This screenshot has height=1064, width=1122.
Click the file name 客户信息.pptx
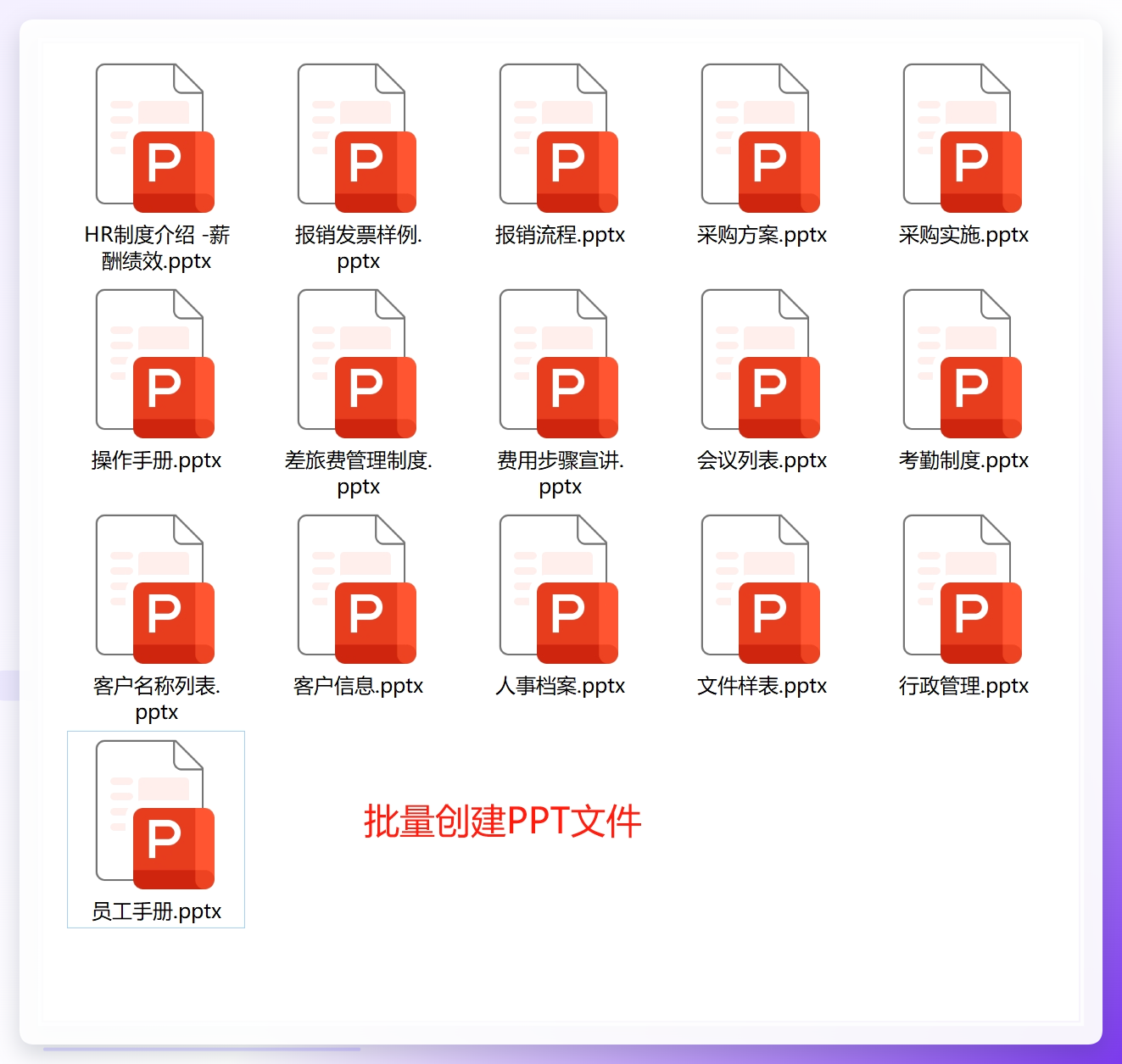pyautogui.click(x=358, y=686)
